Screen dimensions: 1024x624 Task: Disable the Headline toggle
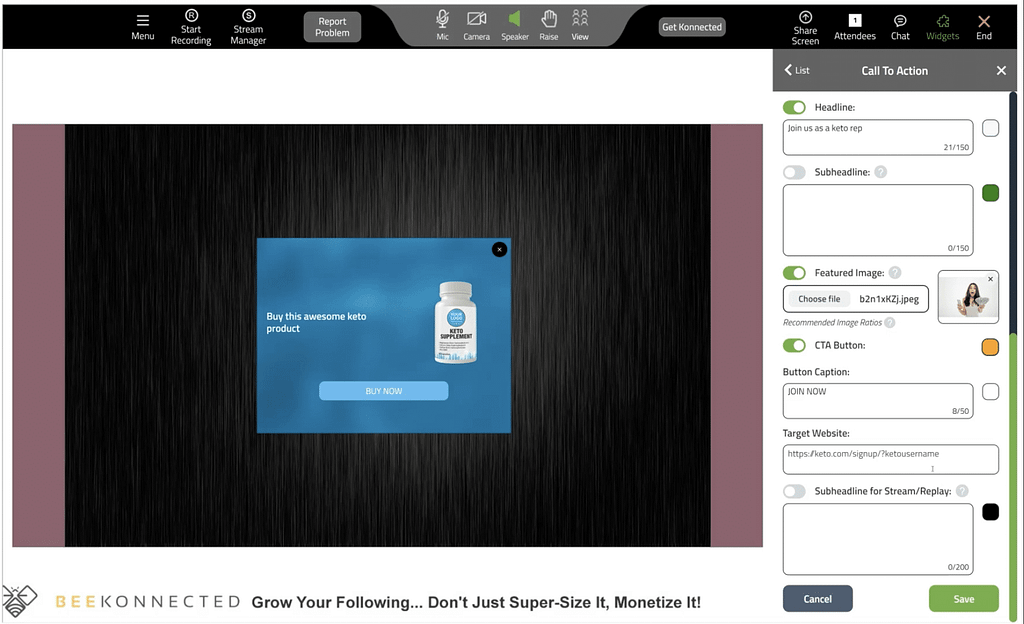[794, 107]
